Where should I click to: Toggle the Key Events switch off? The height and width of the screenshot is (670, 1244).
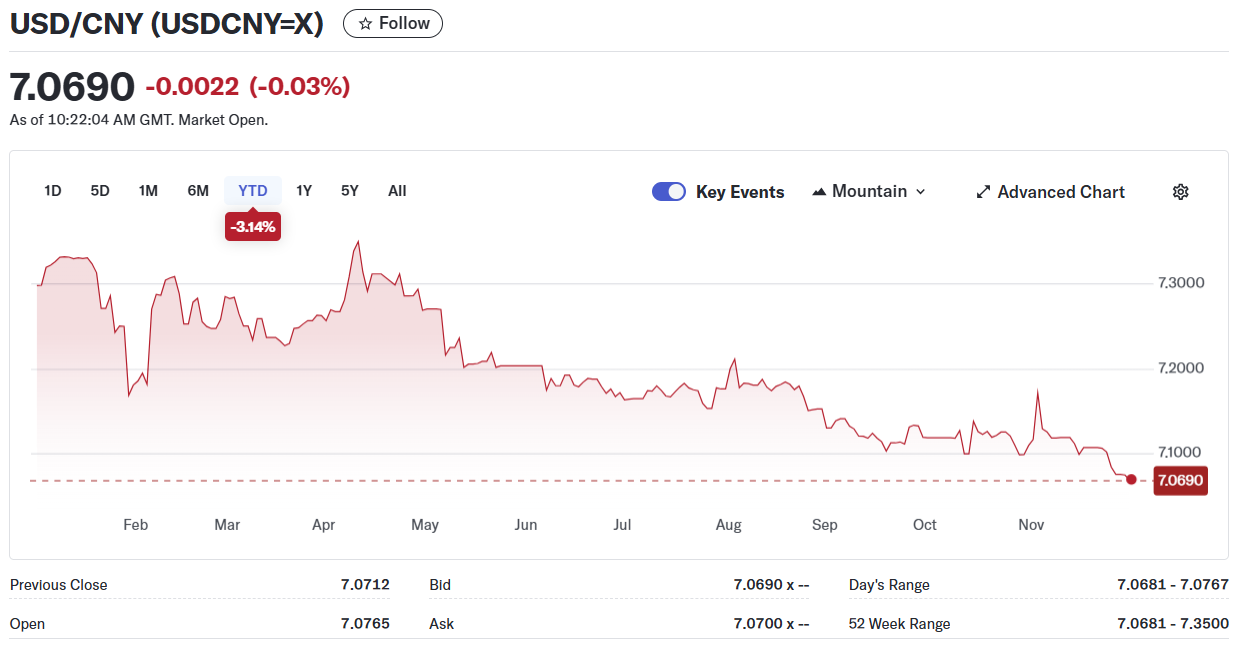[x=668, y=192]
